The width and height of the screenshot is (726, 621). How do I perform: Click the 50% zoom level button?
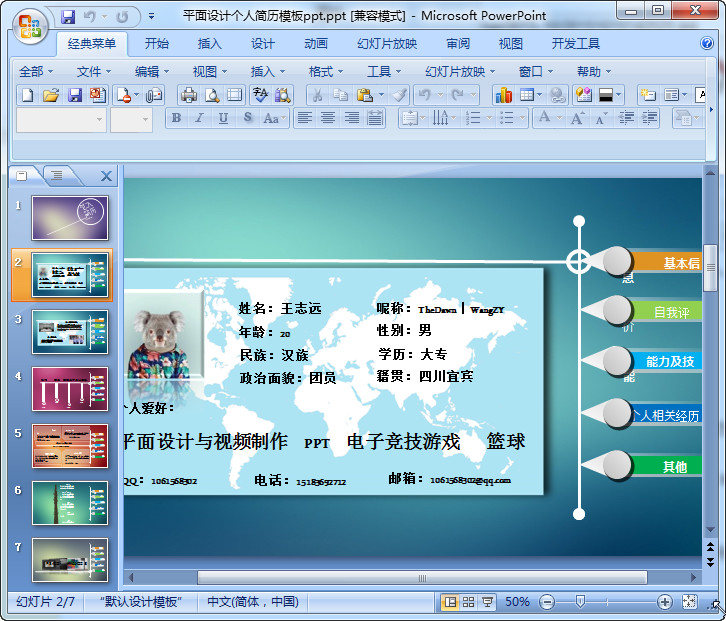(517, 602)
